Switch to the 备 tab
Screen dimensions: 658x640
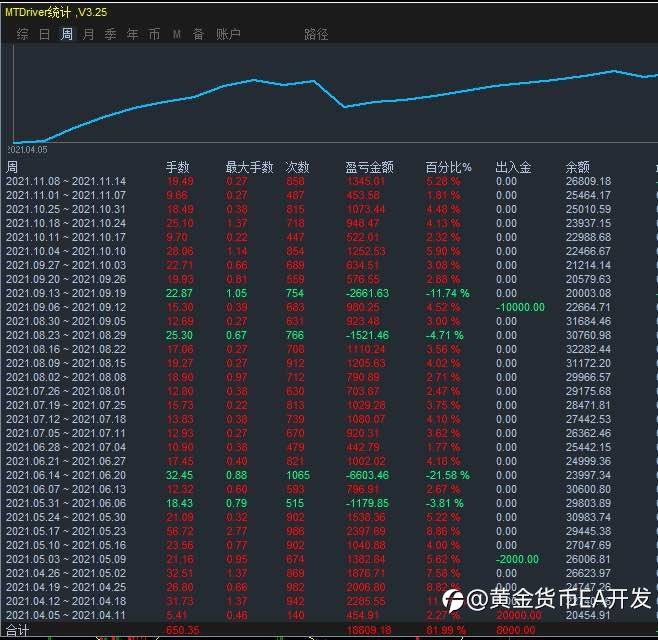[x=198, y=34]
